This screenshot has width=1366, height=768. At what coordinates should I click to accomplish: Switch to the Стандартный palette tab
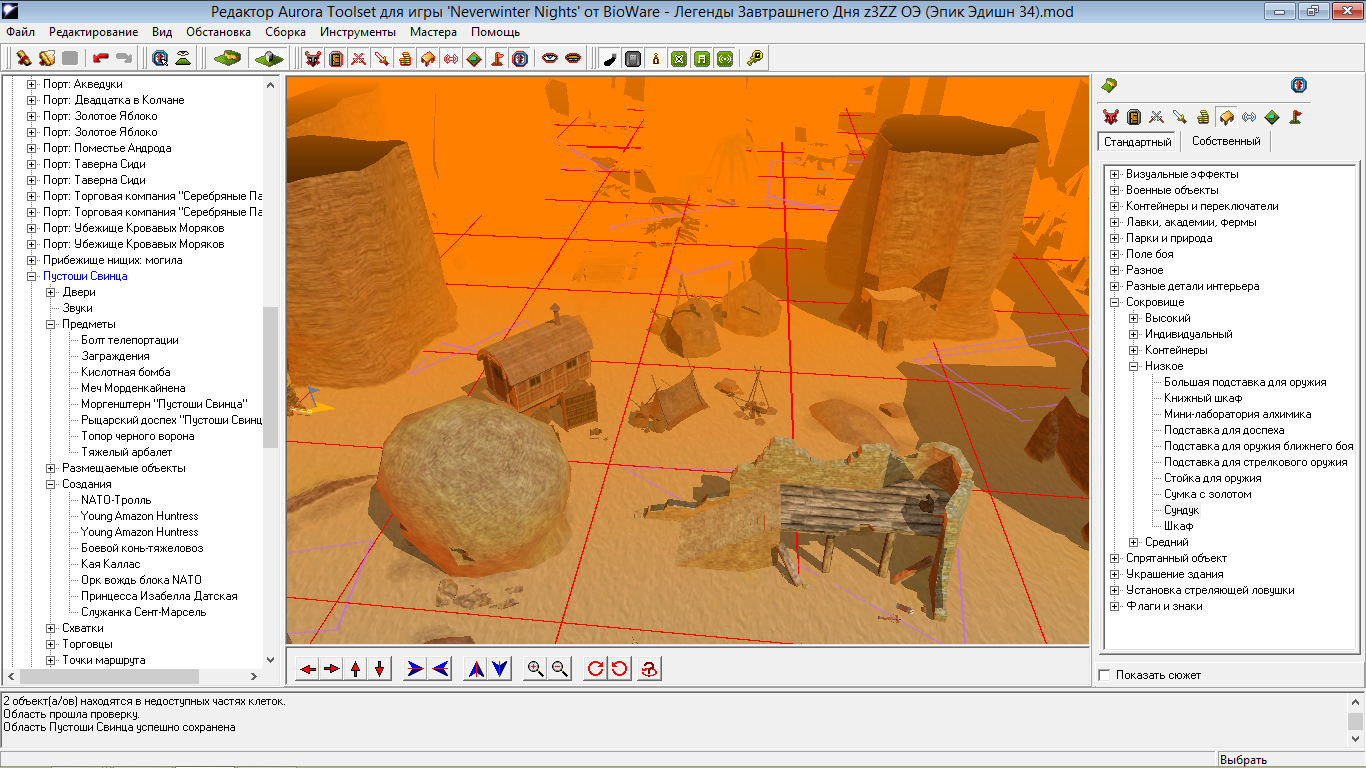[1138, 142]
